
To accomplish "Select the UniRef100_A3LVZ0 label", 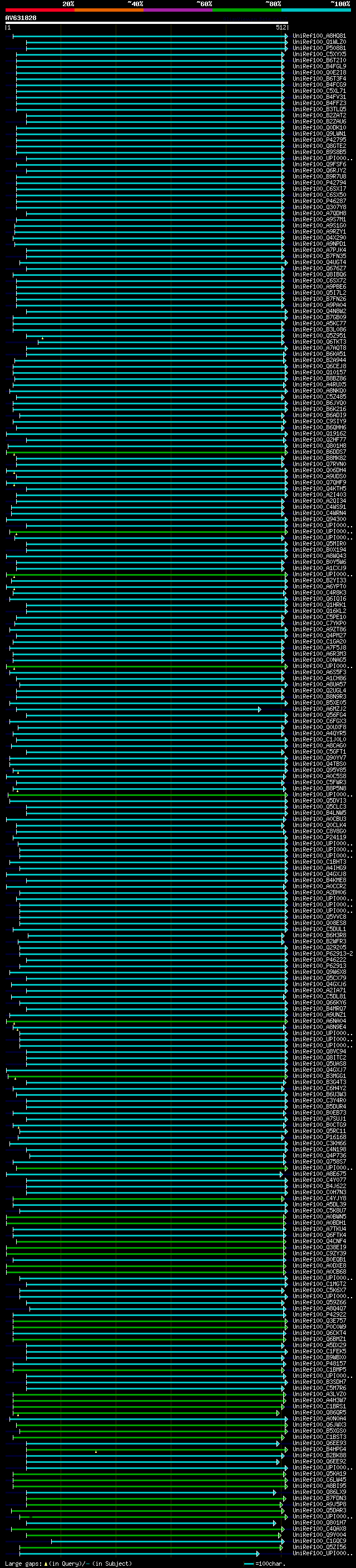I will 319,1394.
